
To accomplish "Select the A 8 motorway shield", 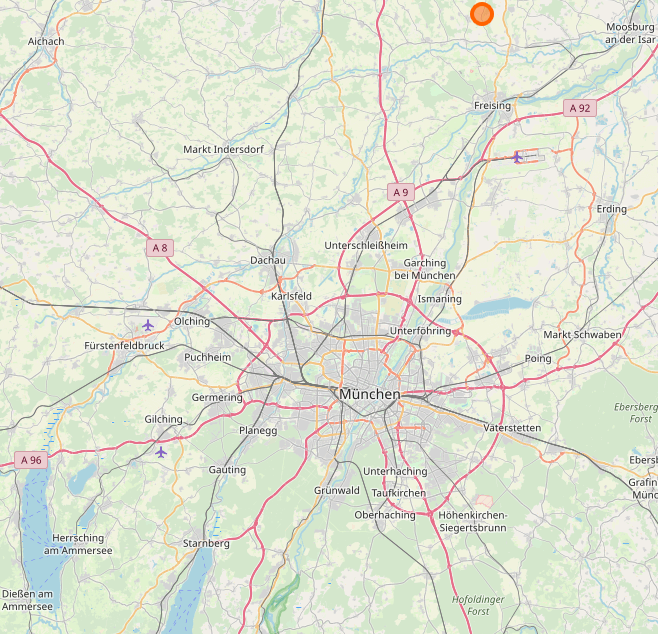I will (160, 248).
